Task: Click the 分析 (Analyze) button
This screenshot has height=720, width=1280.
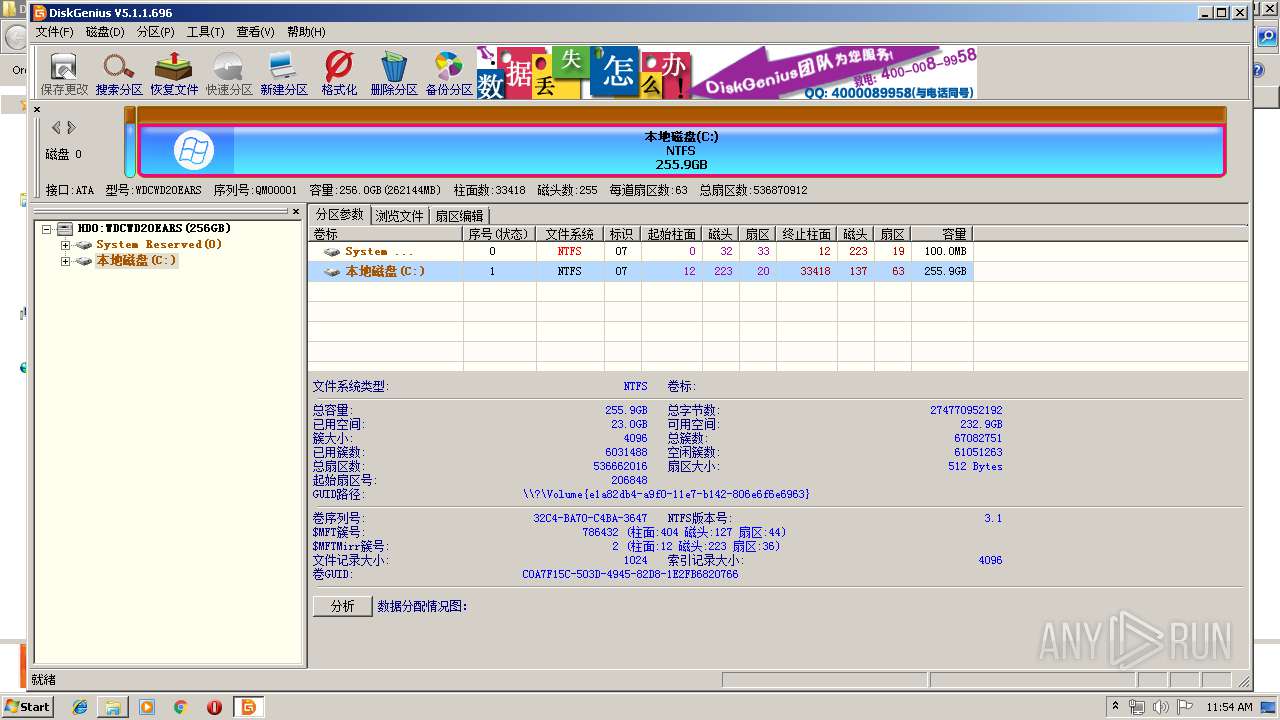Action: pos(342,606)
